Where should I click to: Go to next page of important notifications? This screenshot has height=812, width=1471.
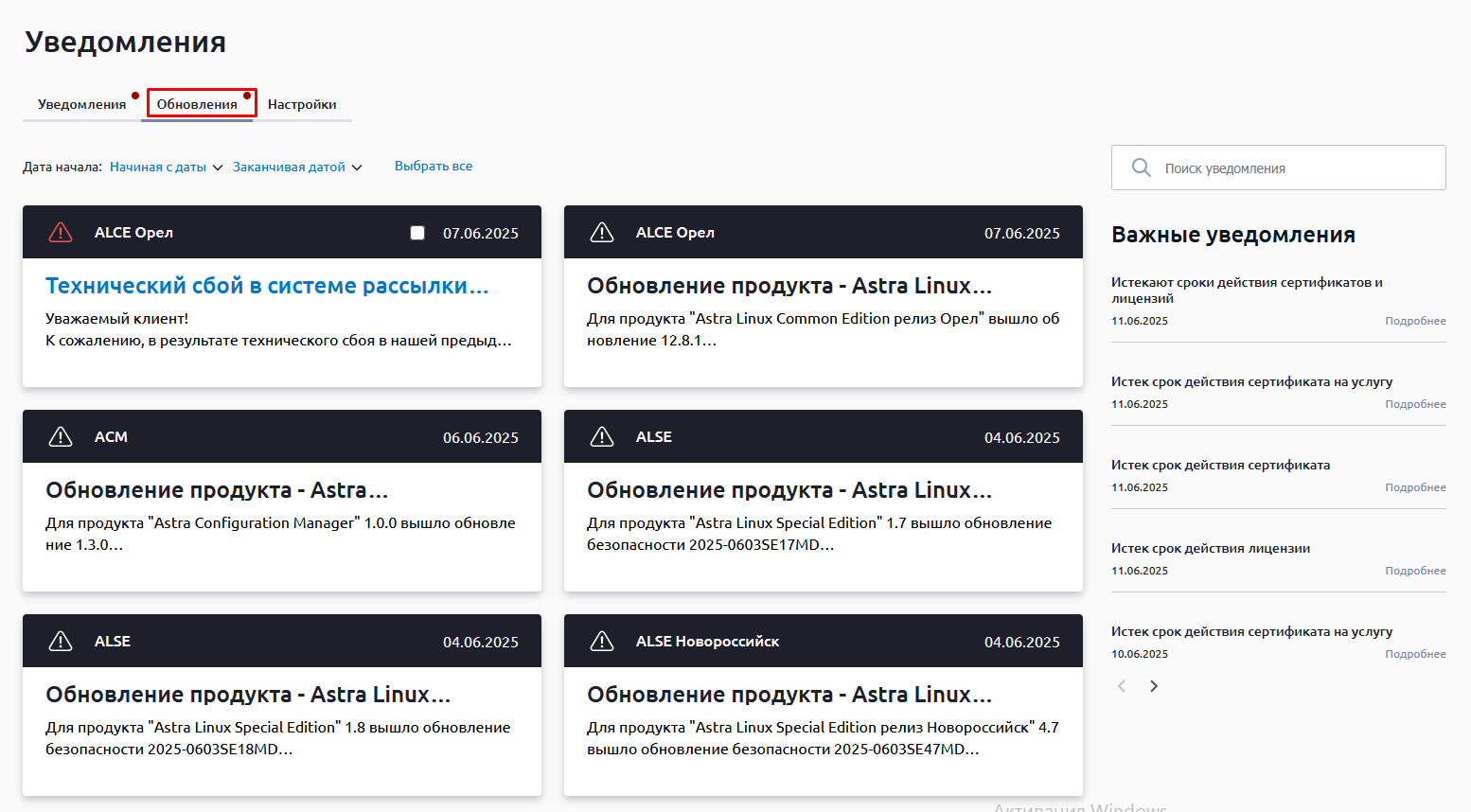[1153, 686]
